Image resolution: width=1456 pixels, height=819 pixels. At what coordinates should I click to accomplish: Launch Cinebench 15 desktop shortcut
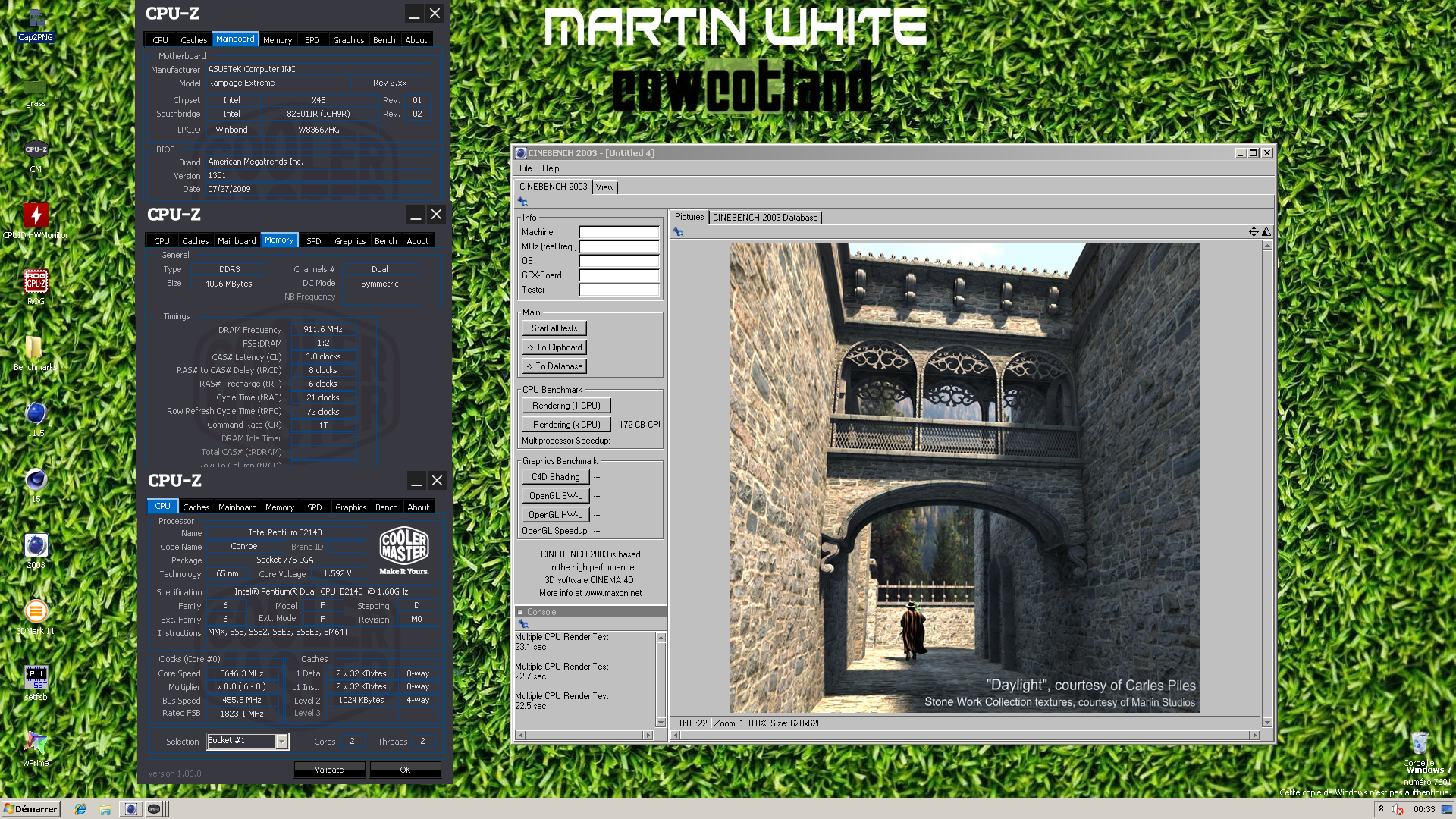coord(36,485)
